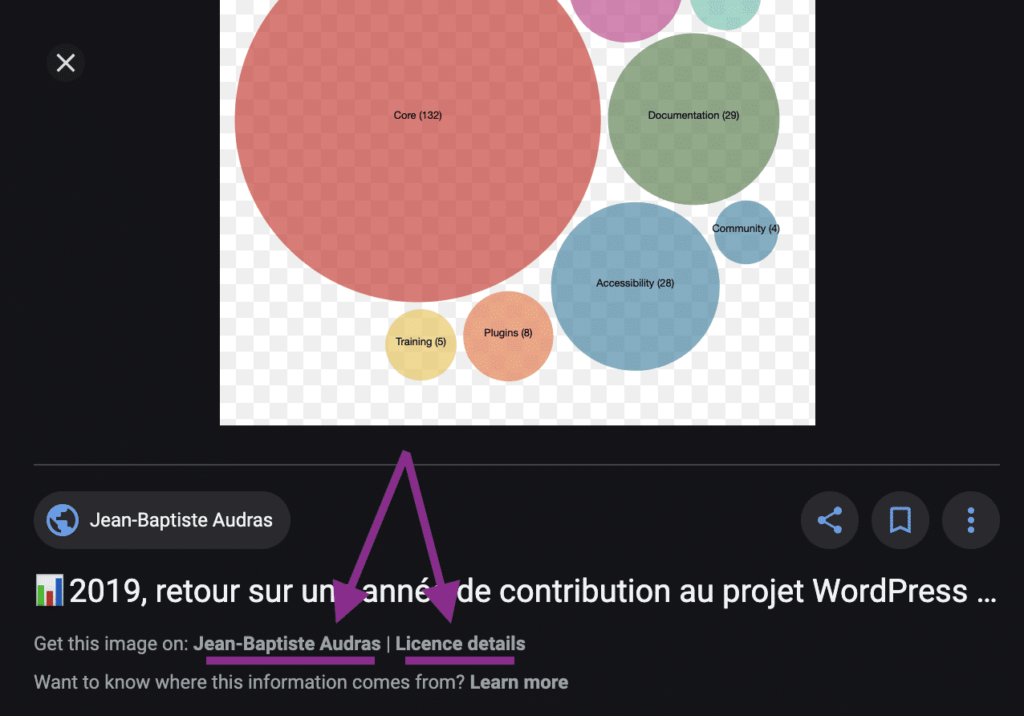The image size is (1024, 716).
Task: Click the blue Accessibility (28) bubble
Action: coord(635,286)
